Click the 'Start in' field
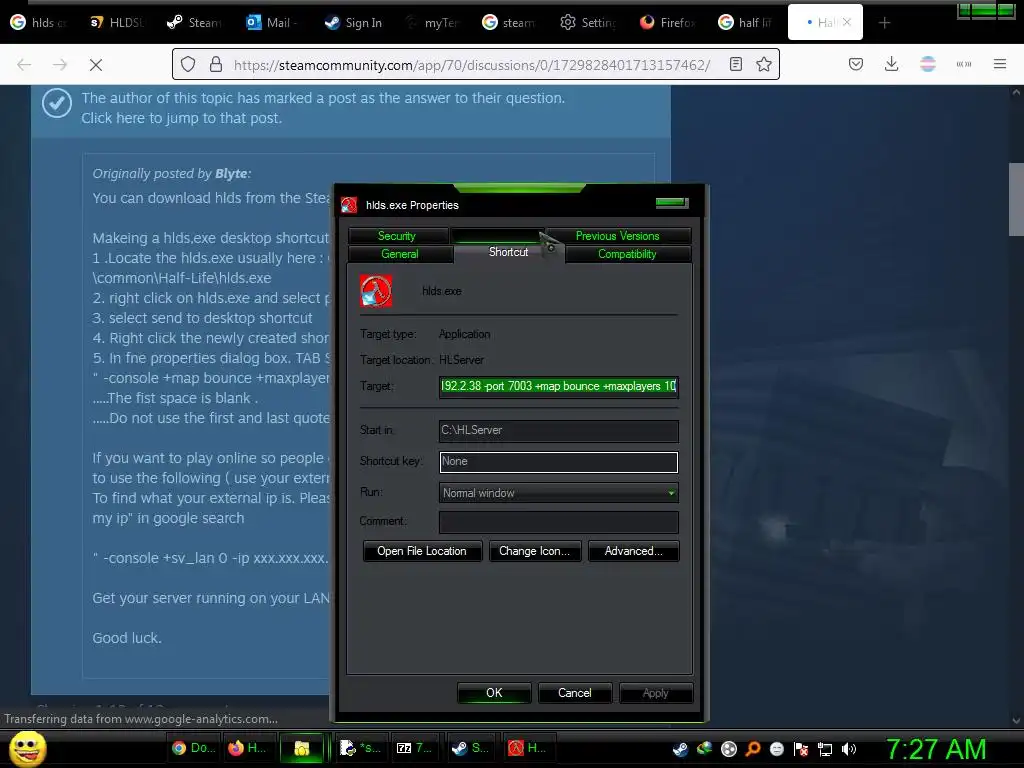Viewport: 1024px width, 768px height. 558,430
